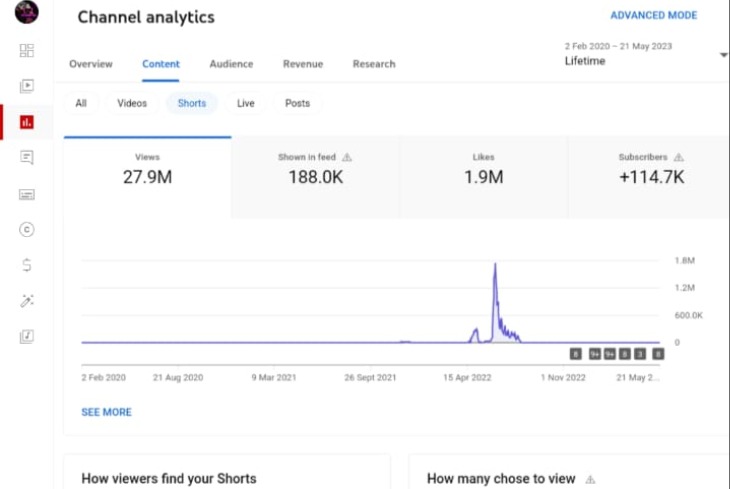
Task: Select the Content tab
Action: (161, 64)
